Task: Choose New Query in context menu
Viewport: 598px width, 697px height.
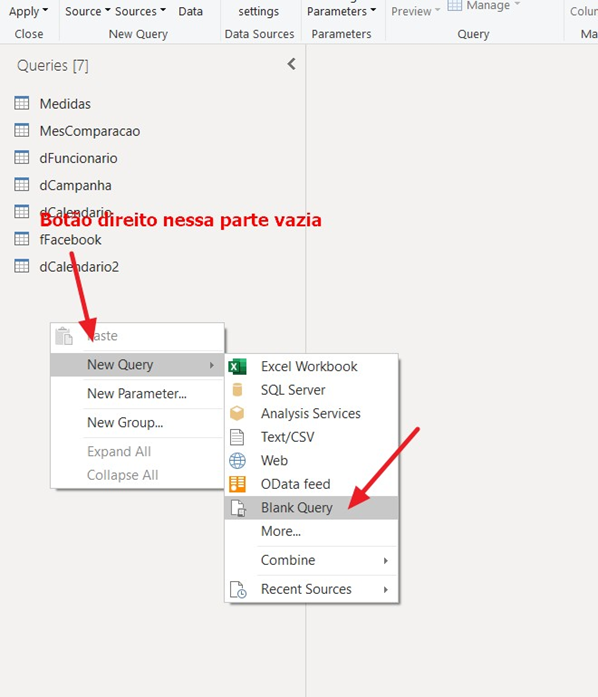Action: click(137, 365)
